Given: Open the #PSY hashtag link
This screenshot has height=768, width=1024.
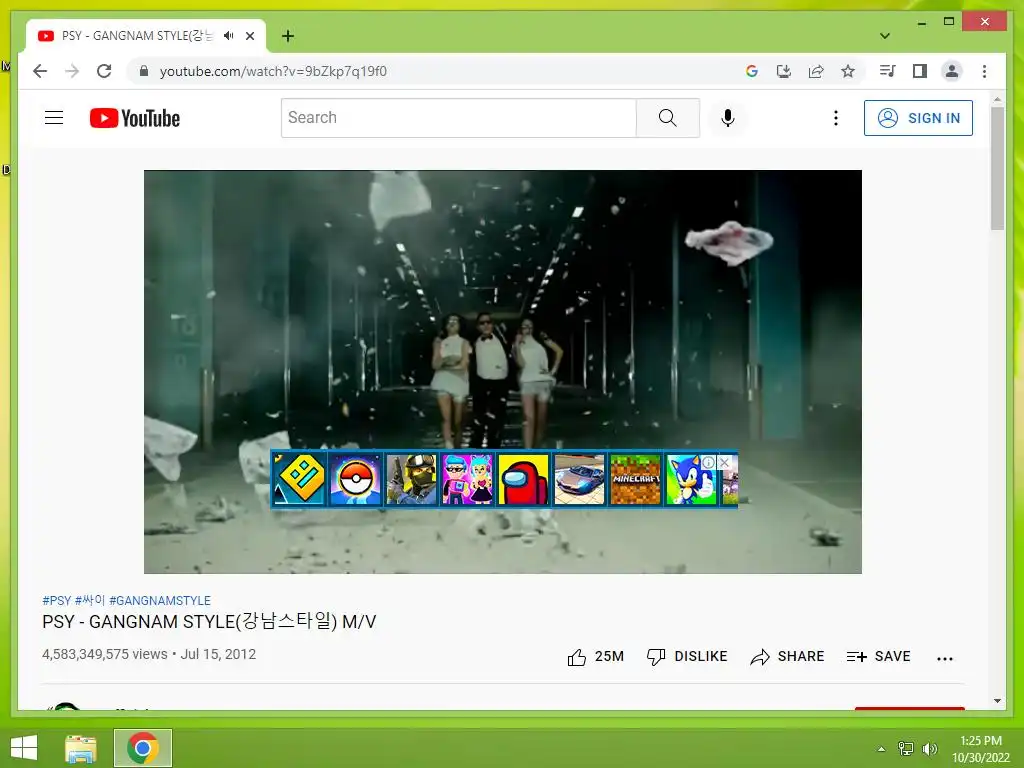Looking at the screenshot, I should [56, 601].
